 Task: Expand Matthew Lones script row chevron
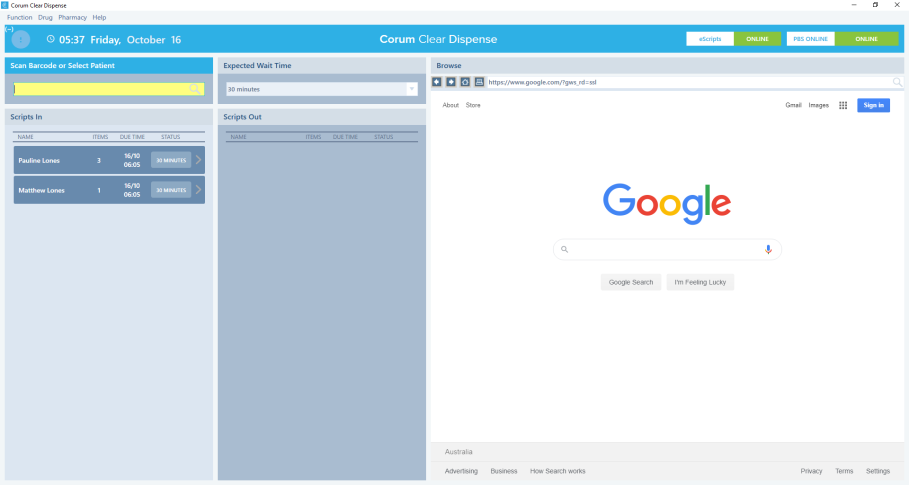pyautogui.click(x=198, y=190)
